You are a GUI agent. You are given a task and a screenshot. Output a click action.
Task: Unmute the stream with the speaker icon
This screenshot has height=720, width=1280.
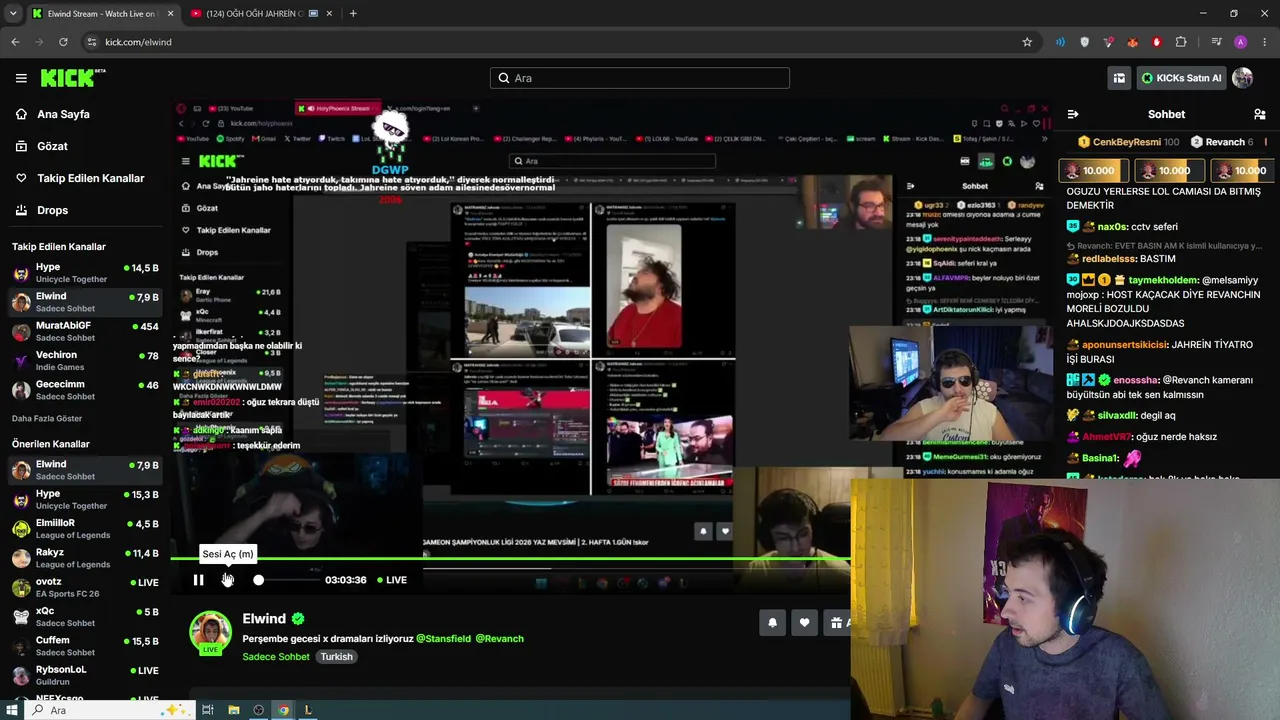pos(228,580)
